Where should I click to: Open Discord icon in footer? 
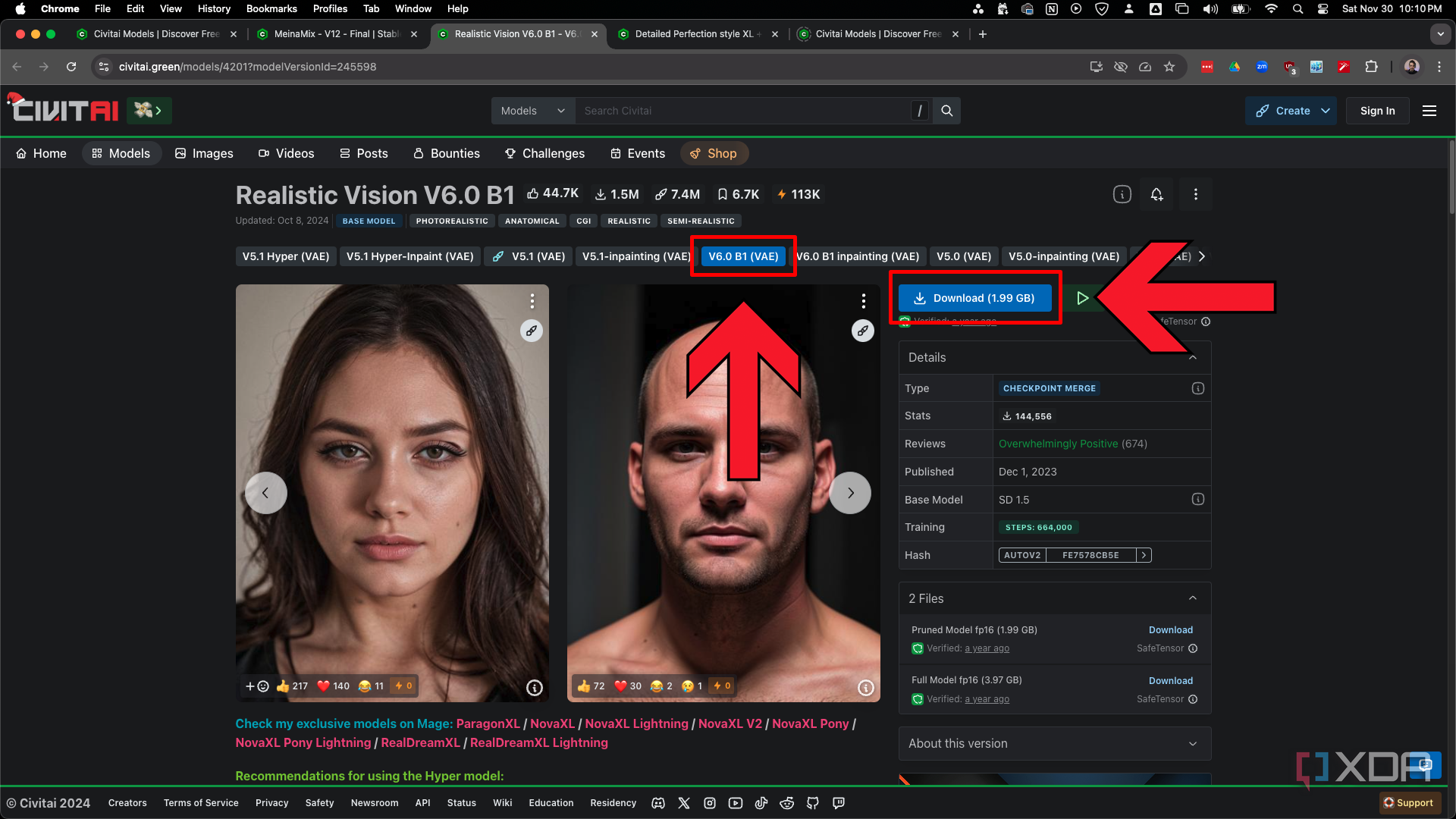pos(658,803)
